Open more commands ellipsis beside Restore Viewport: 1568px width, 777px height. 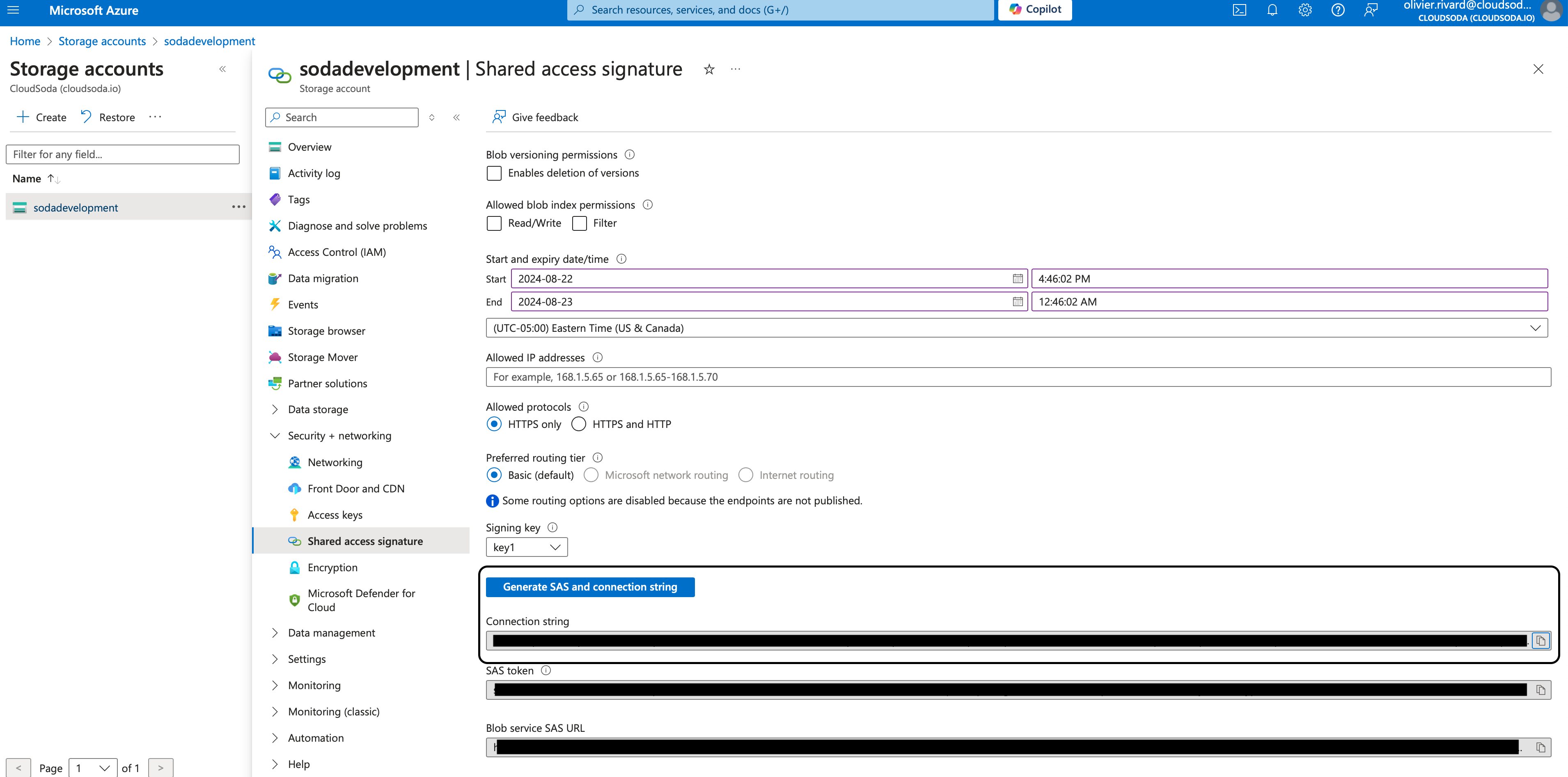coord(155,117)
